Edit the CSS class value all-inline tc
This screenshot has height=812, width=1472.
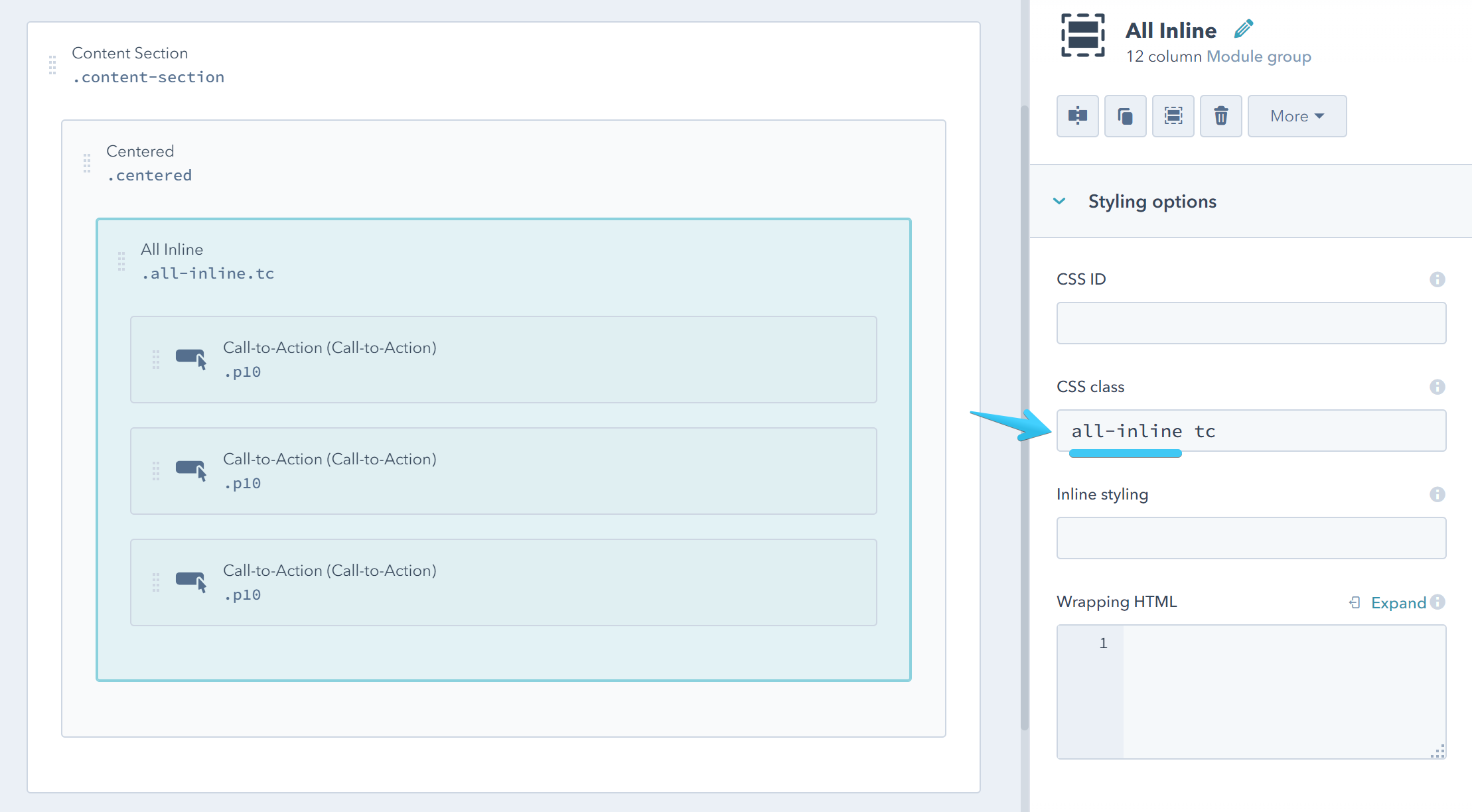click(1250, 430)
